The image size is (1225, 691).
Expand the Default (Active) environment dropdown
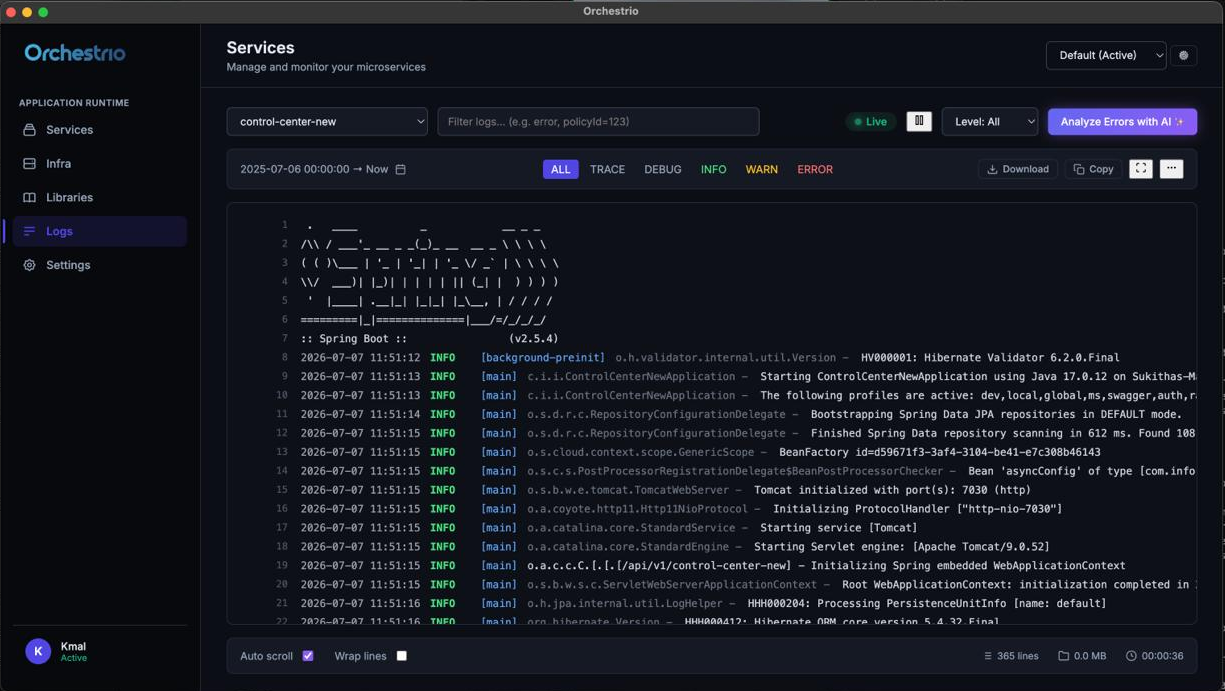[x=1106, y=56]
